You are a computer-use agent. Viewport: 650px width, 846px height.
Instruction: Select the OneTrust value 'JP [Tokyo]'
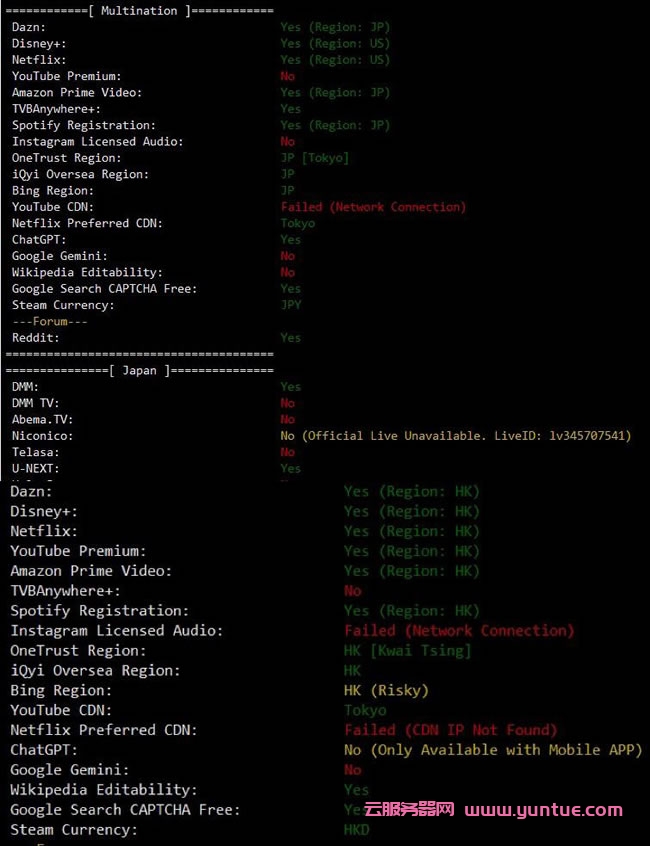315,158
